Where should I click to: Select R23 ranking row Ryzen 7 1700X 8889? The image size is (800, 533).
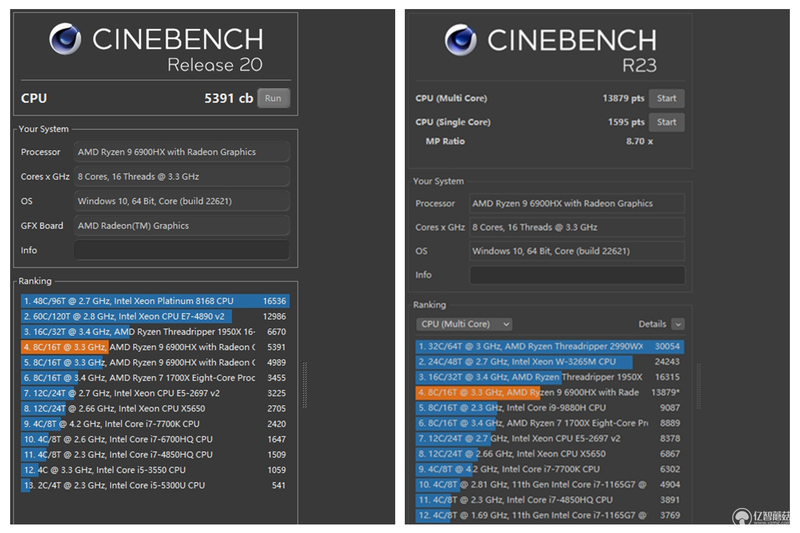[549, 423]
